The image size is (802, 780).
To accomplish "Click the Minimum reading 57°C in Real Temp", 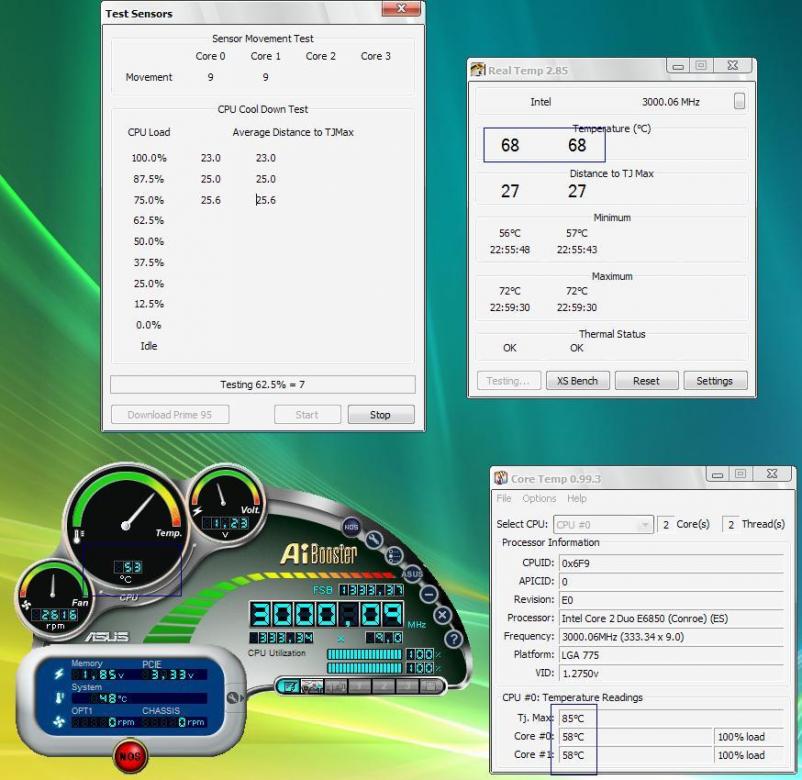I will [x=577, y=233].
